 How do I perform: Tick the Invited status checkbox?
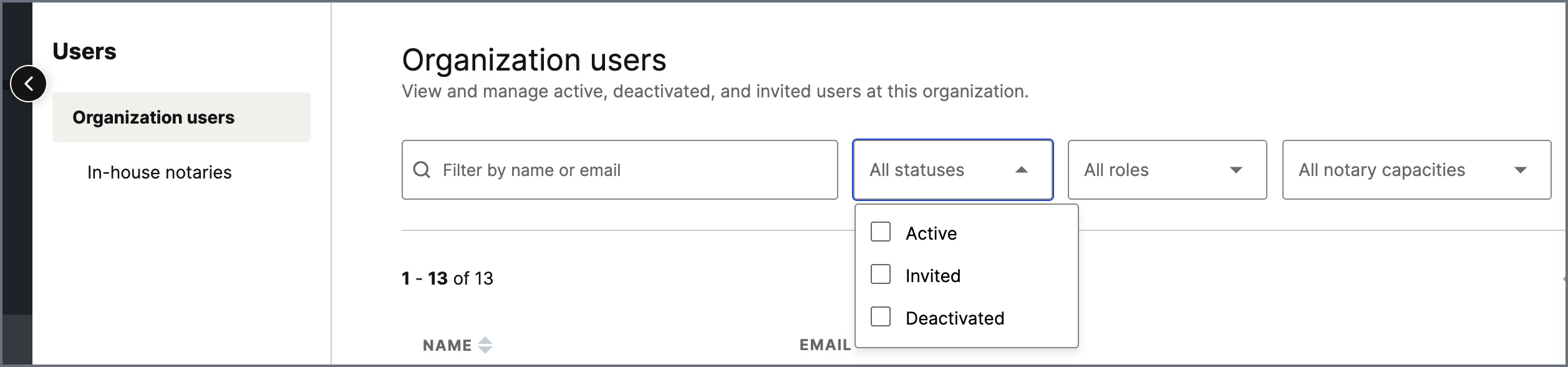pos(881,275)
